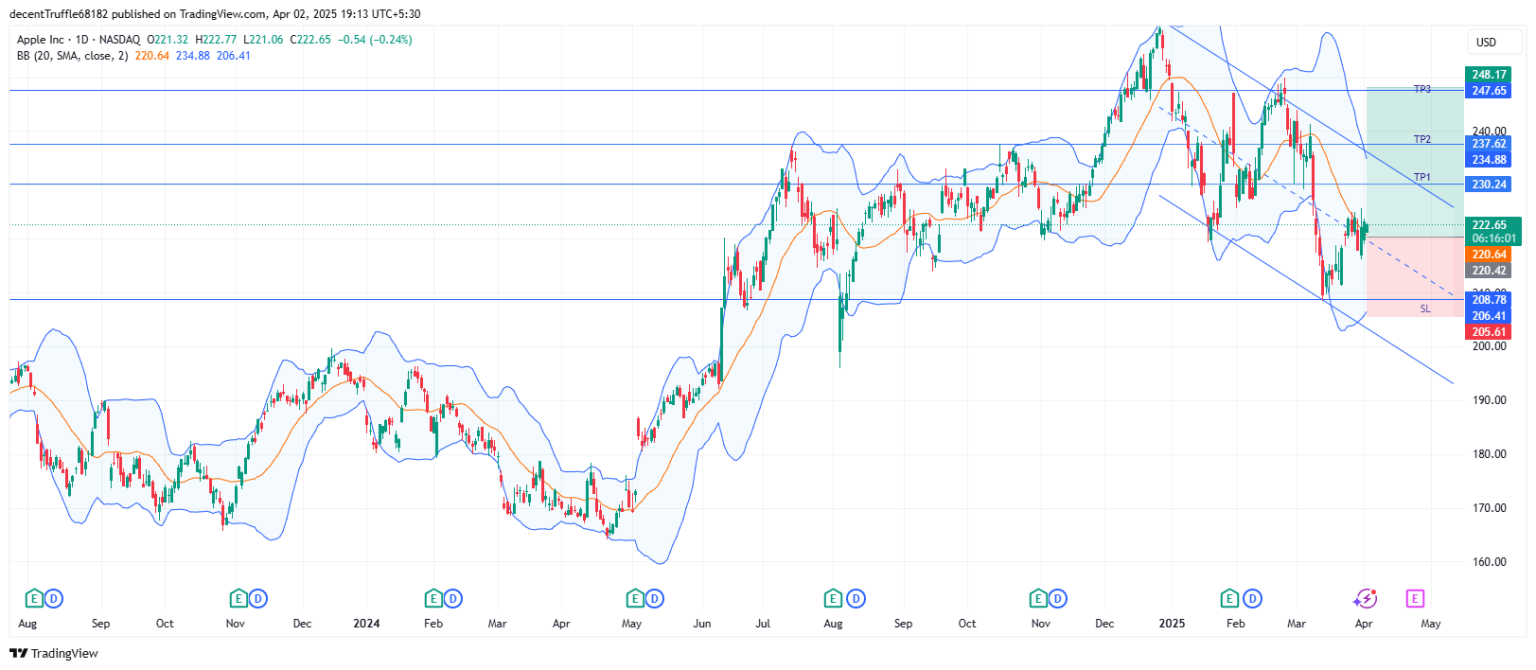The height and width of the screenshot is (670, 1536).
Task: Click the pink upcoming earnings E icon near May
Action: tap(1415, 599)
